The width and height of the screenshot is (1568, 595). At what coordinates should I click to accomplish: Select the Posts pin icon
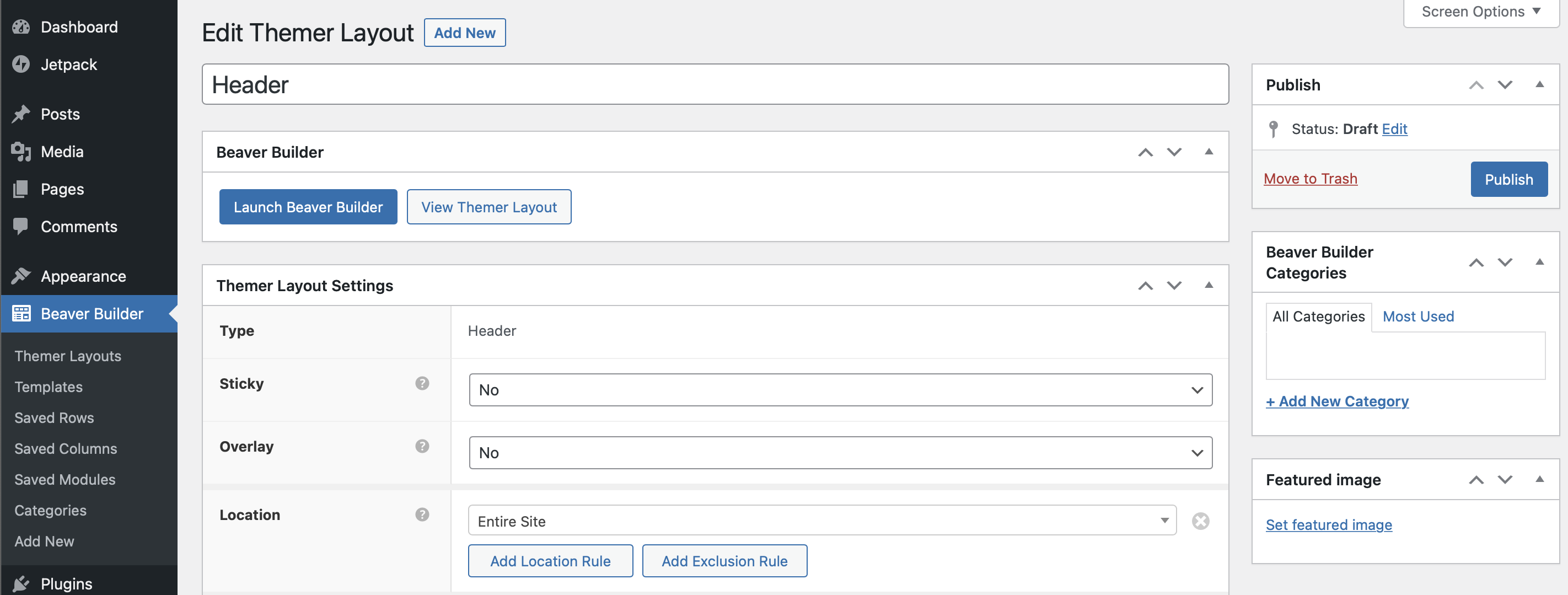[22, 113]
